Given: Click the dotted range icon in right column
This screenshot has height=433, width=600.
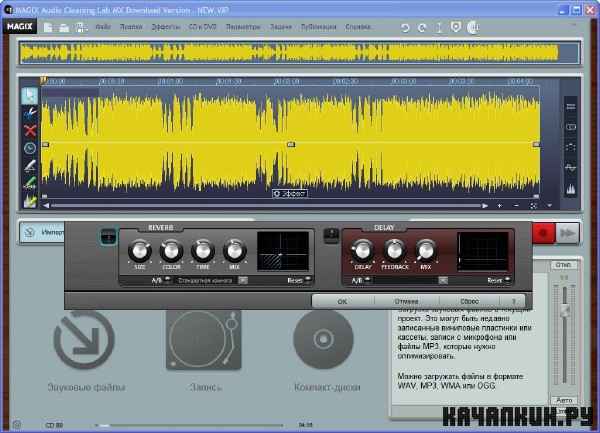Looking at the screenshot, I should click(x=571, y=147).
